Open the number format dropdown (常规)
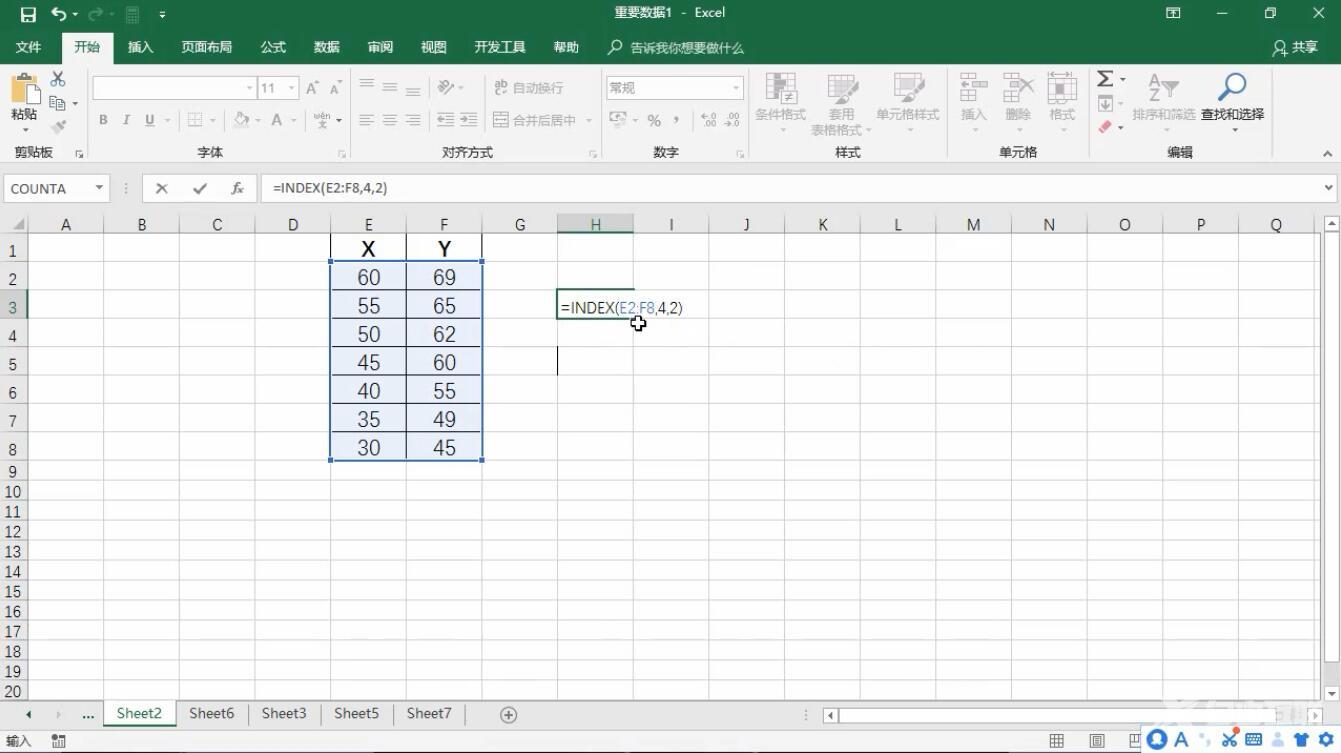The height and width of the screenshot is (753, 1341). (x=736, y=88)
